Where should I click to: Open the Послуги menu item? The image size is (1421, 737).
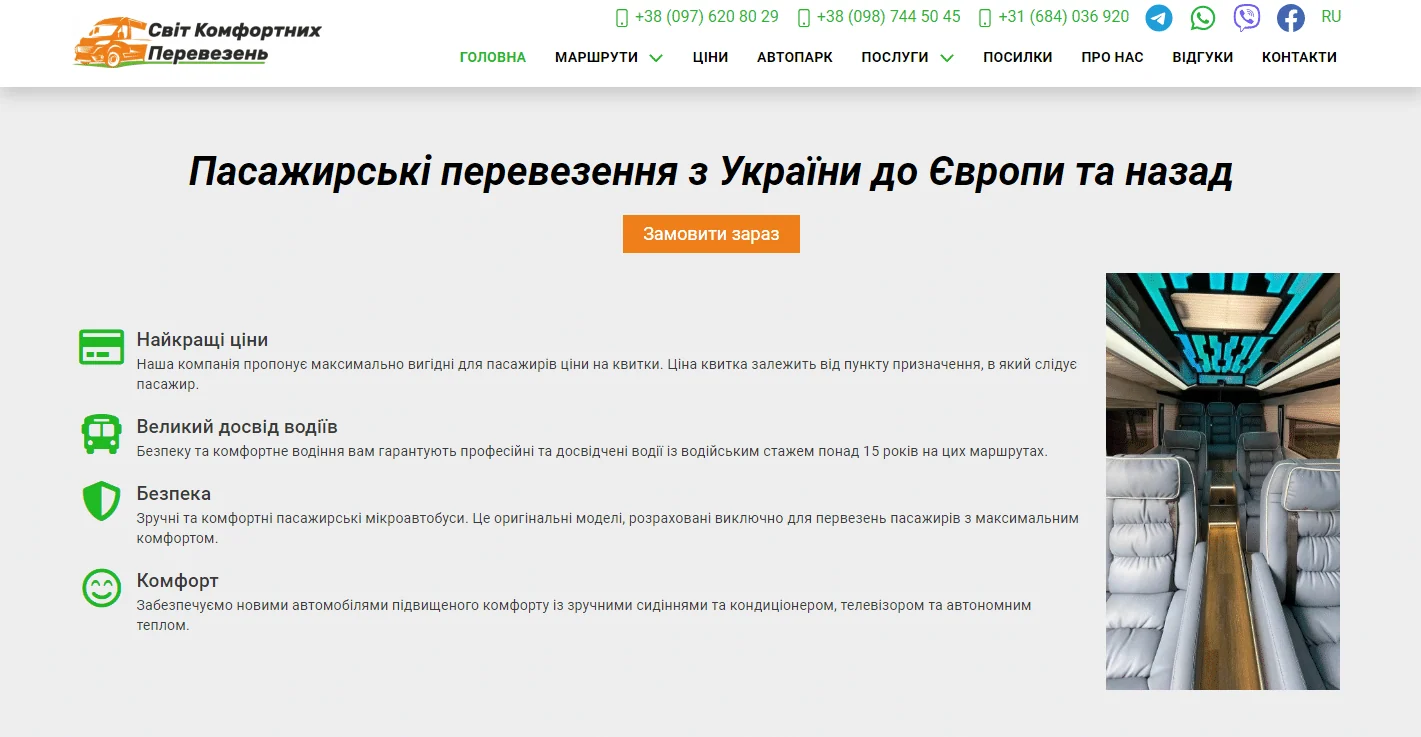(x=895, y=57)
